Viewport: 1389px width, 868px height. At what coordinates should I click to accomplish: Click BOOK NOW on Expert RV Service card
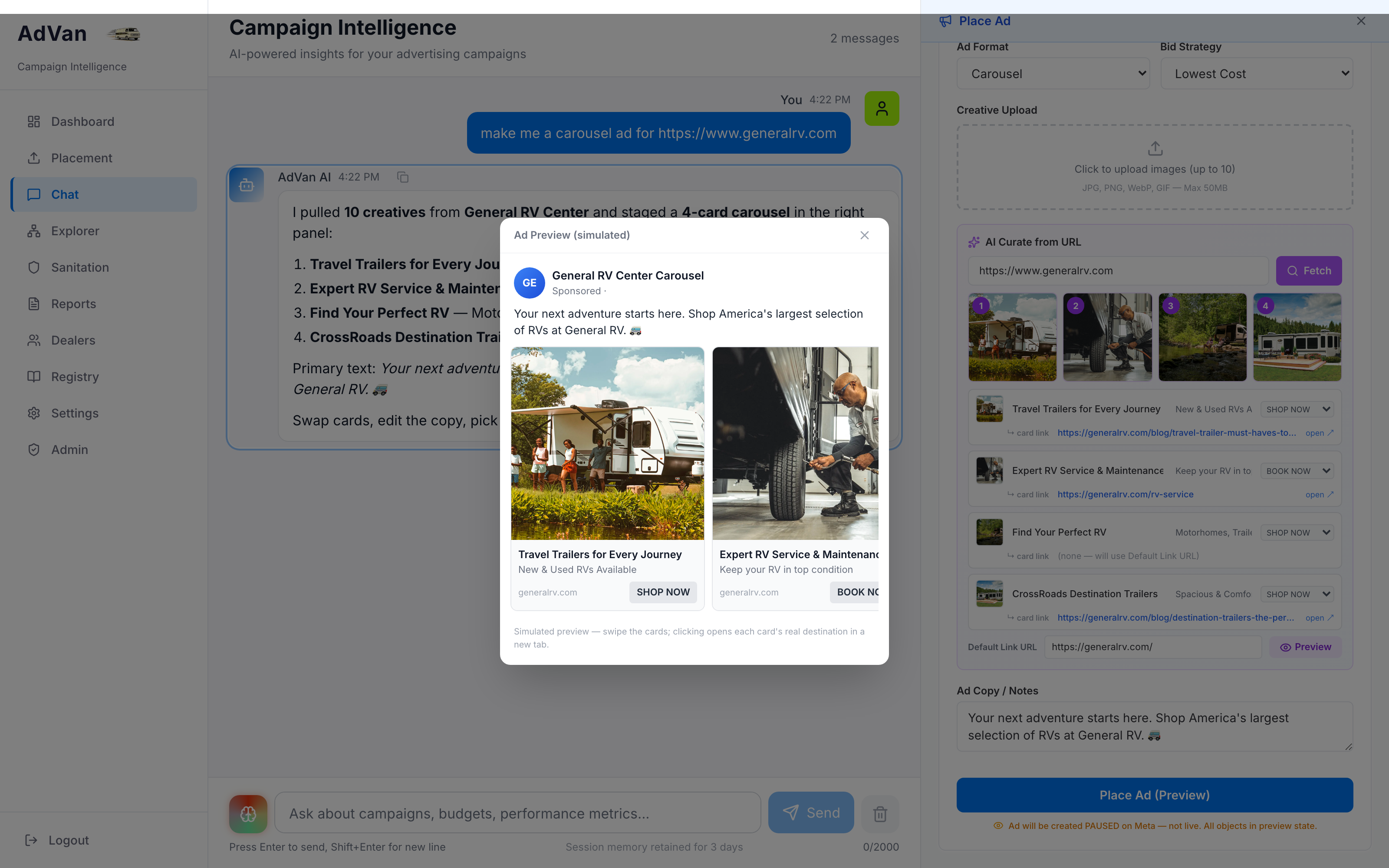point(855,592)
